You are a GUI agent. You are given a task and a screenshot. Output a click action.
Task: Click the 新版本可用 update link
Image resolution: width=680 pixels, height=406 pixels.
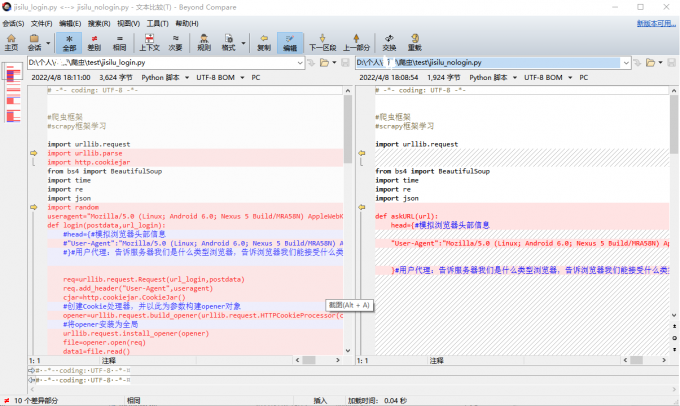656,23
